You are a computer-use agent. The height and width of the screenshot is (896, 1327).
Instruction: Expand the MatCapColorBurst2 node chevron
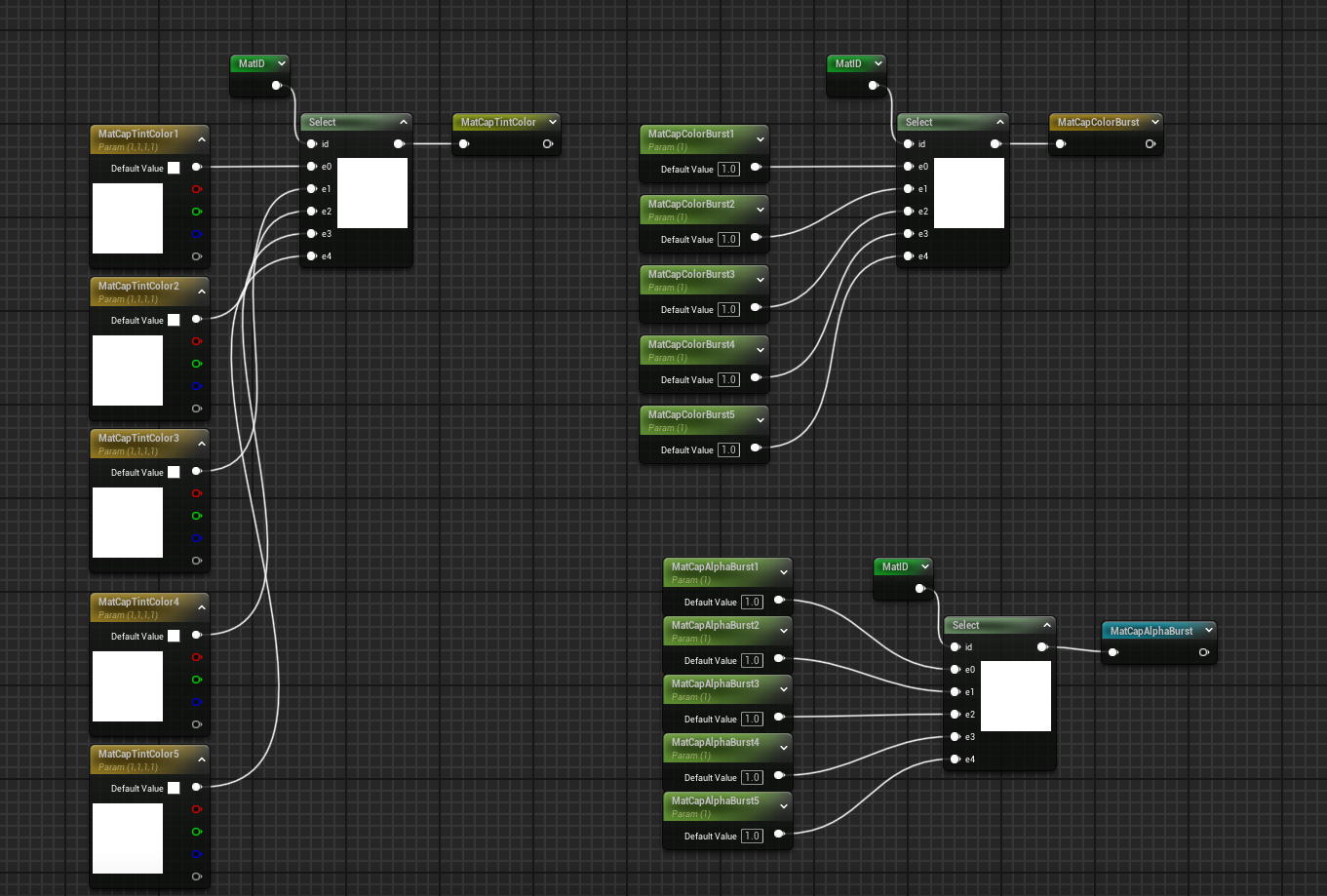click(x=761, y=210)
